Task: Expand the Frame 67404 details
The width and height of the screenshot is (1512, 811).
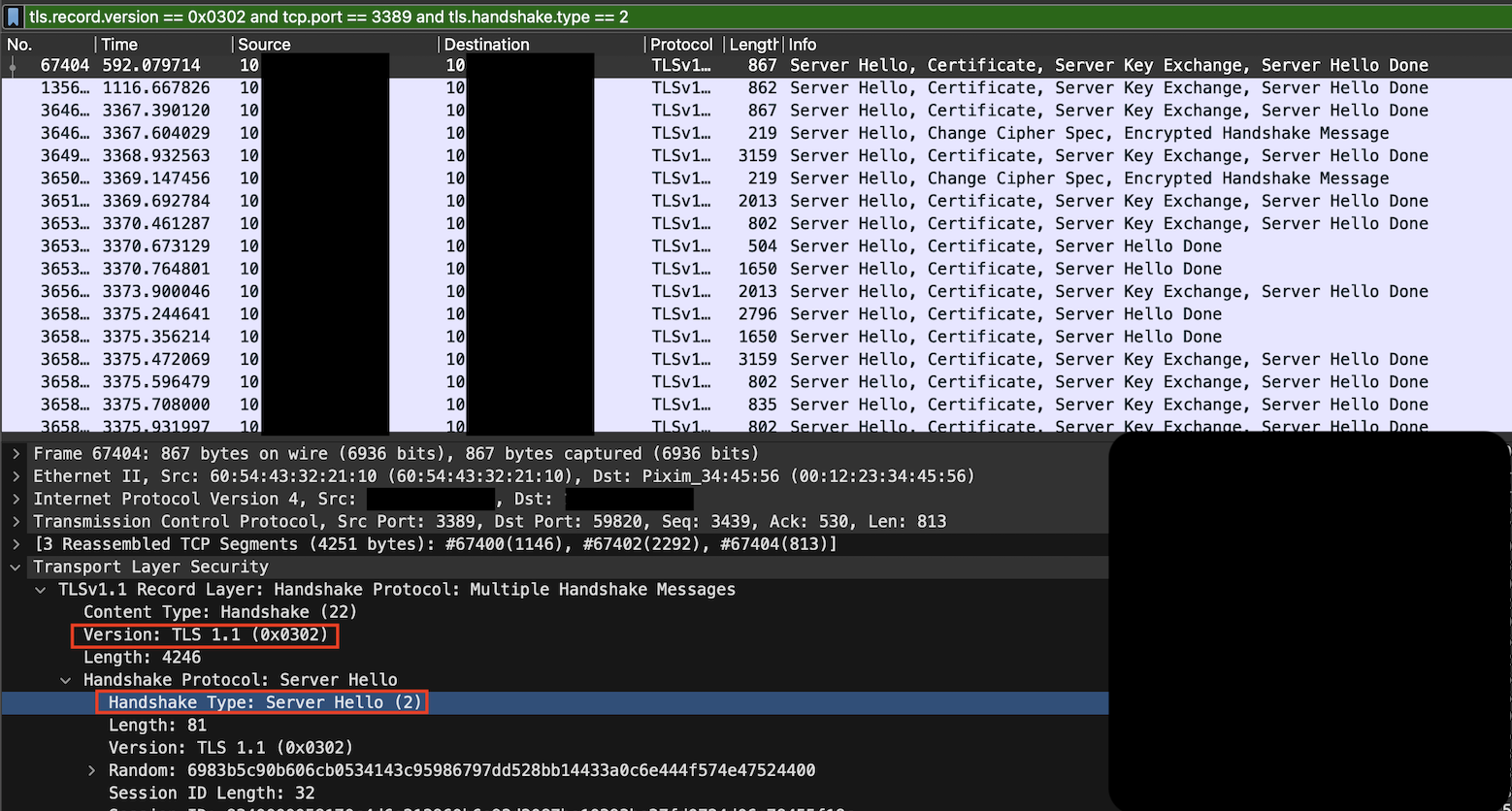Action: tap(16, 454)
